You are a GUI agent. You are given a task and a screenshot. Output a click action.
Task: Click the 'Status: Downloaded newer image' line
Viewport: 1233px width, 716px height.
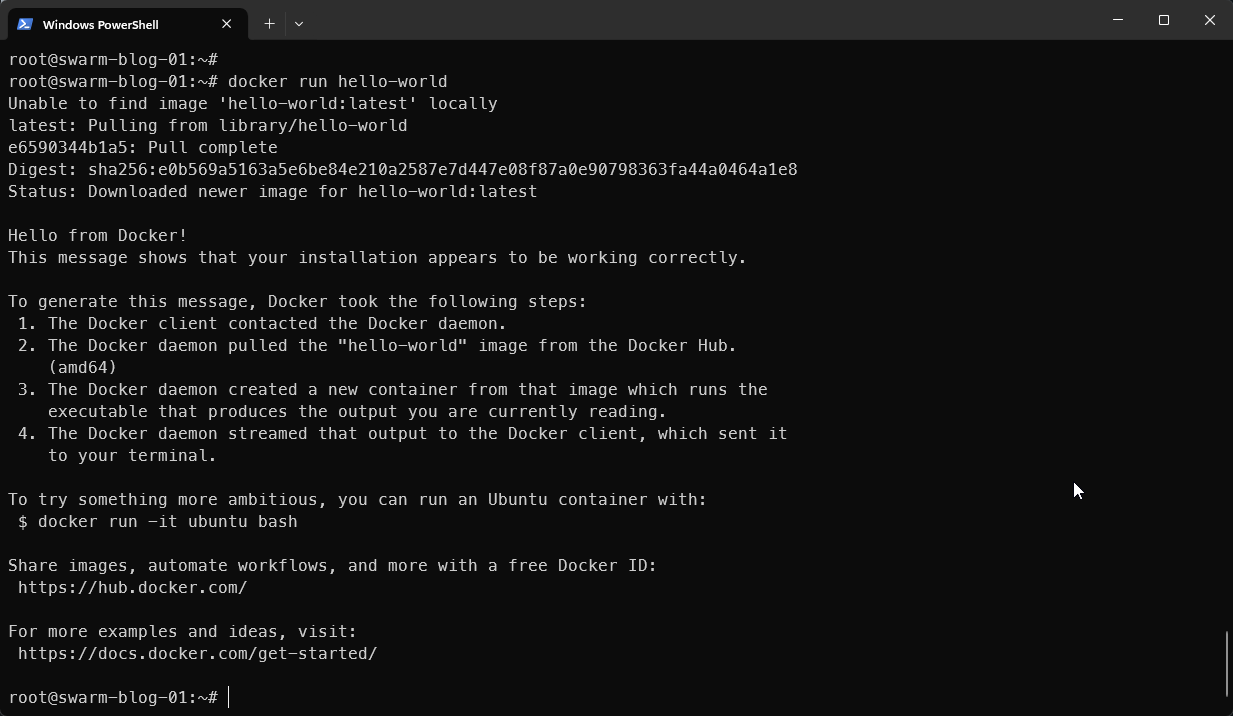tap(272, 191)
